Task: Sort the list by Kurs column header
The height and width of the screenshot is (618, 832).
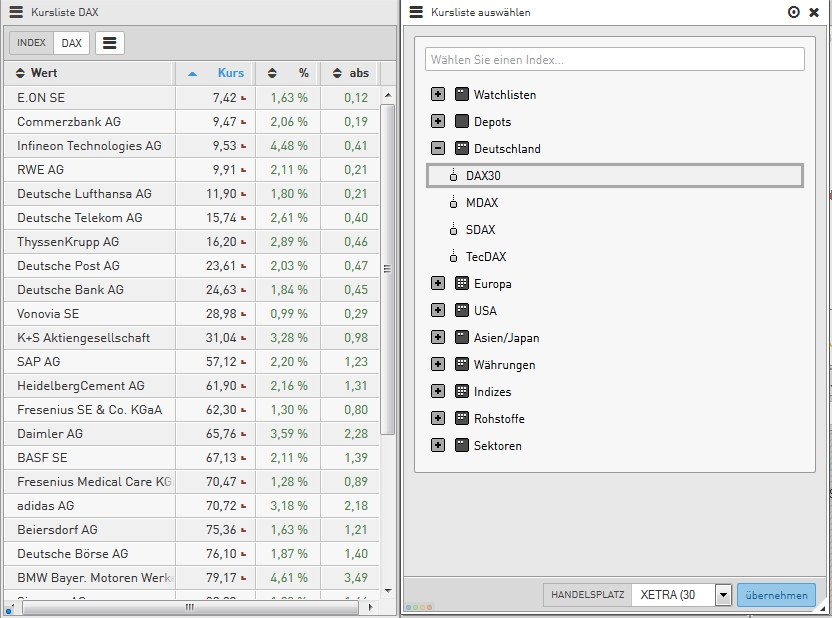Action: 230,73
